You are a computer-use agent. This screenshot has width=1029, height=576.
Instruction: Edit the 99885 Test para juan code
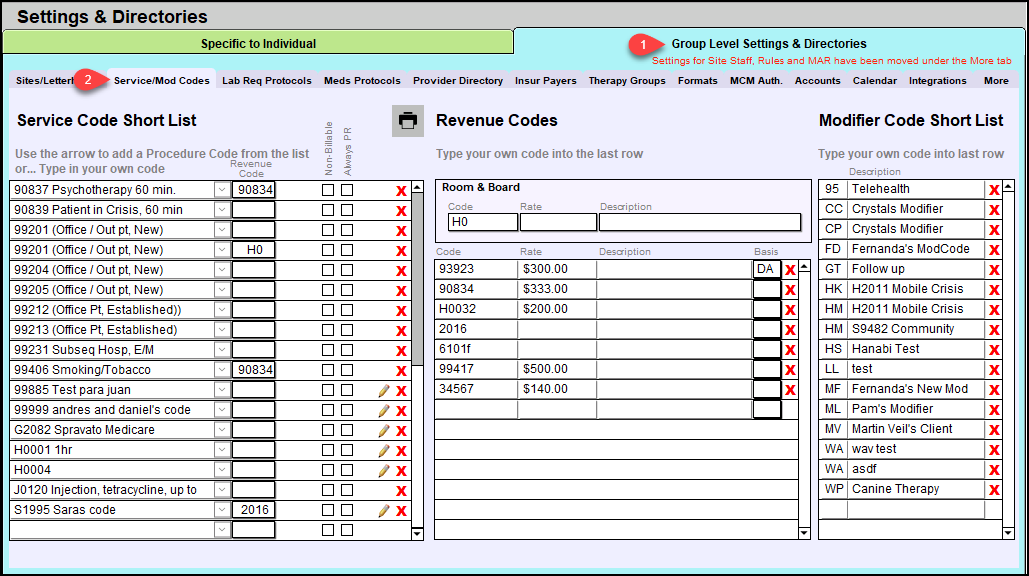(x=383, y=390)
